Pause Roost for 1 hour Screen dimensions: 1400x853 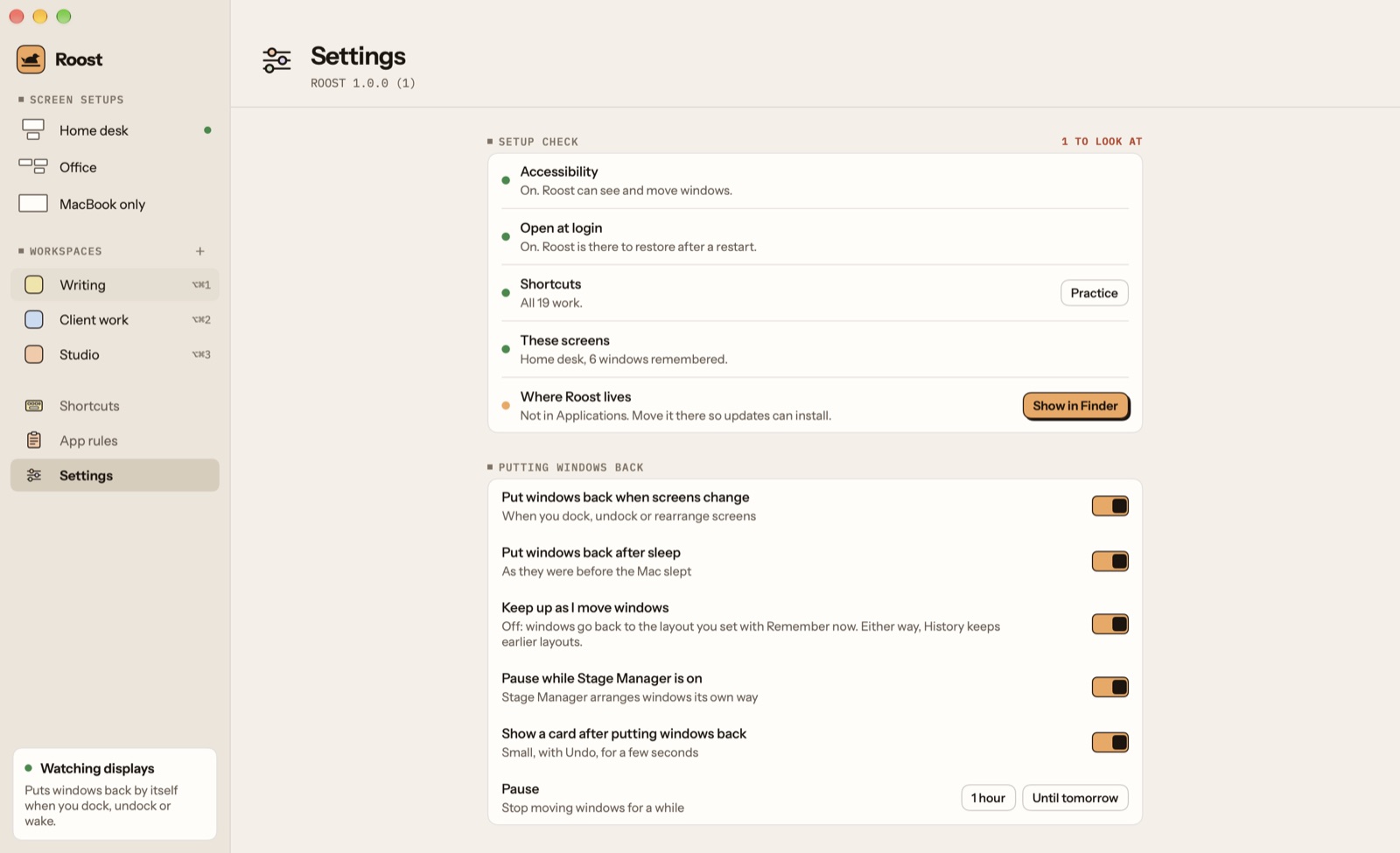(x=988, y=798)
